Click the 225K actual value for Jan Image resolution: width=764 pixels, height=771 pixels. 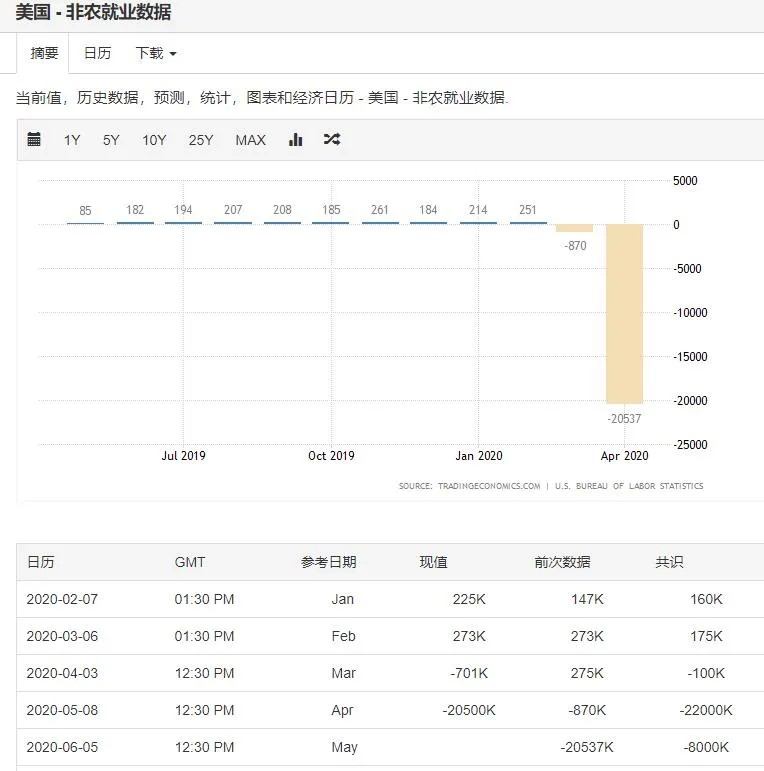[x=469, y=599]
